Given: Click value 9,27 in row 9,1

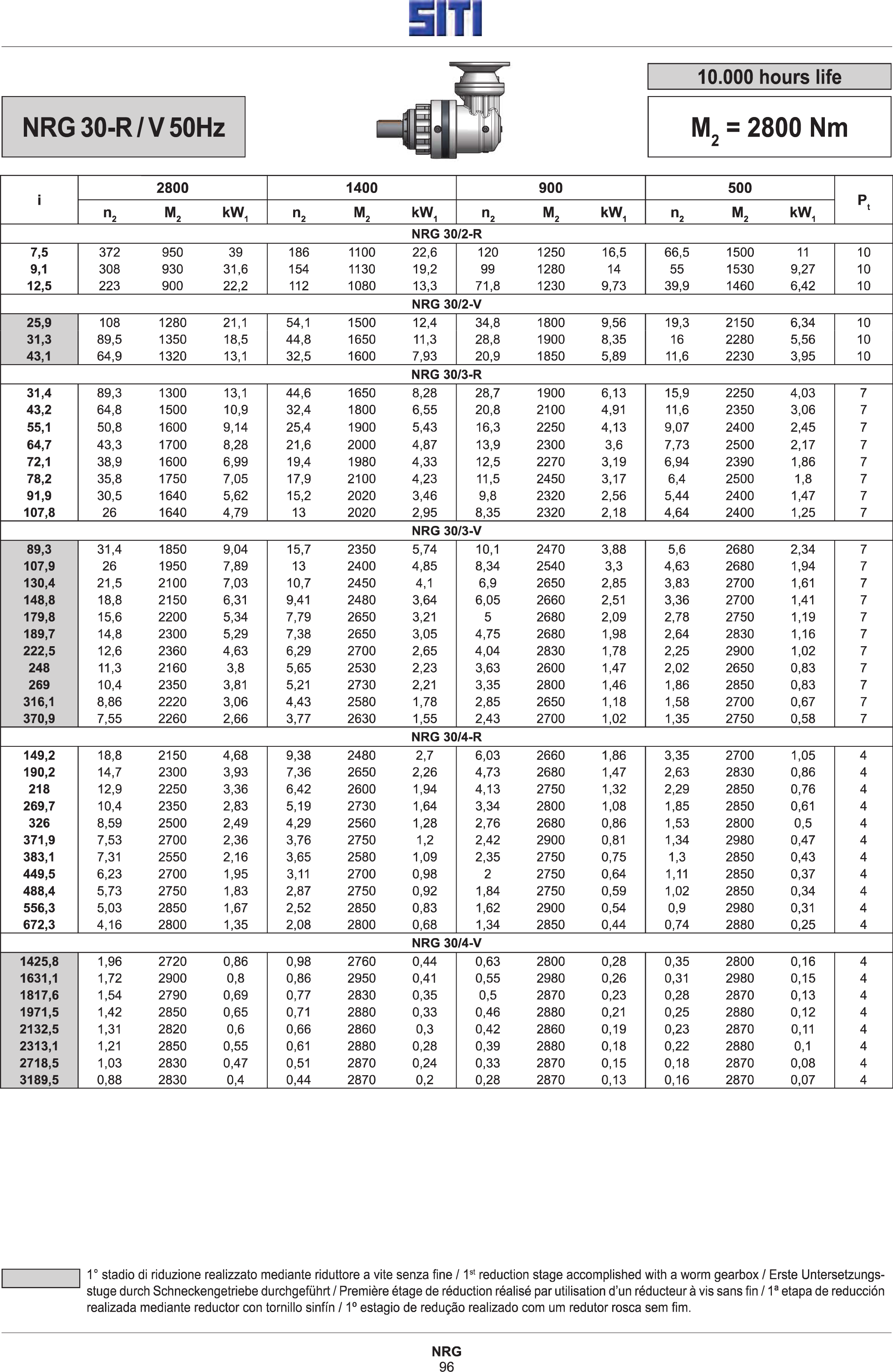Looking at the screenshot, I should tap(803, 269).
